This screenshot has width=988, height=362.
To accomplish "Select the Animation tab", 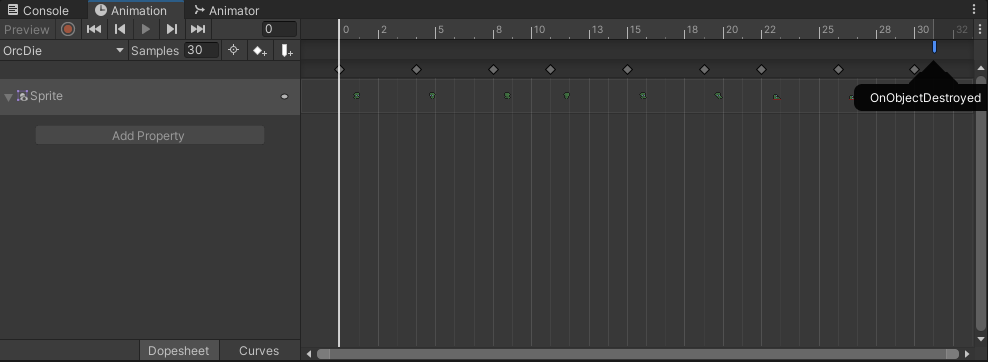I will 130,10.
